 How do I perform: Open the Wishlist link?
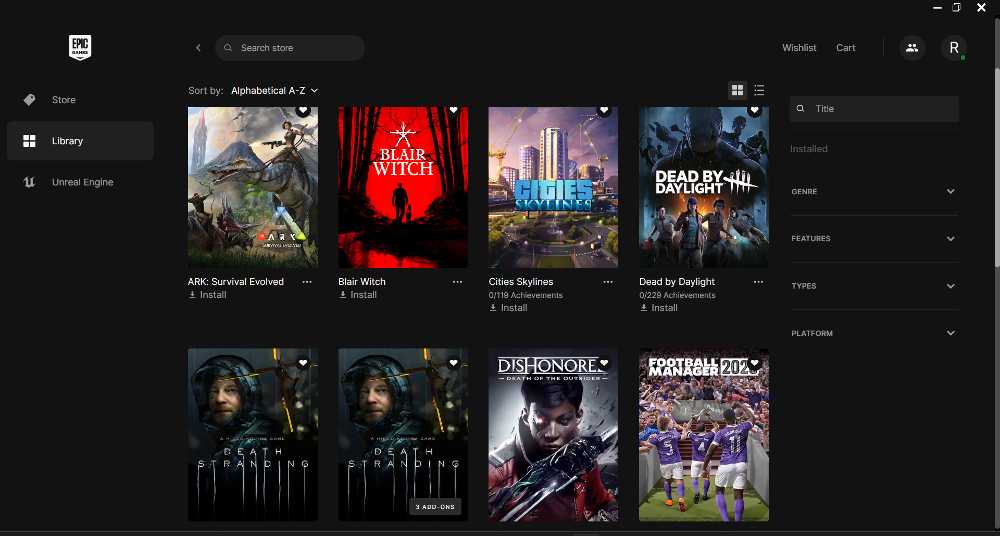coord(799,48)
